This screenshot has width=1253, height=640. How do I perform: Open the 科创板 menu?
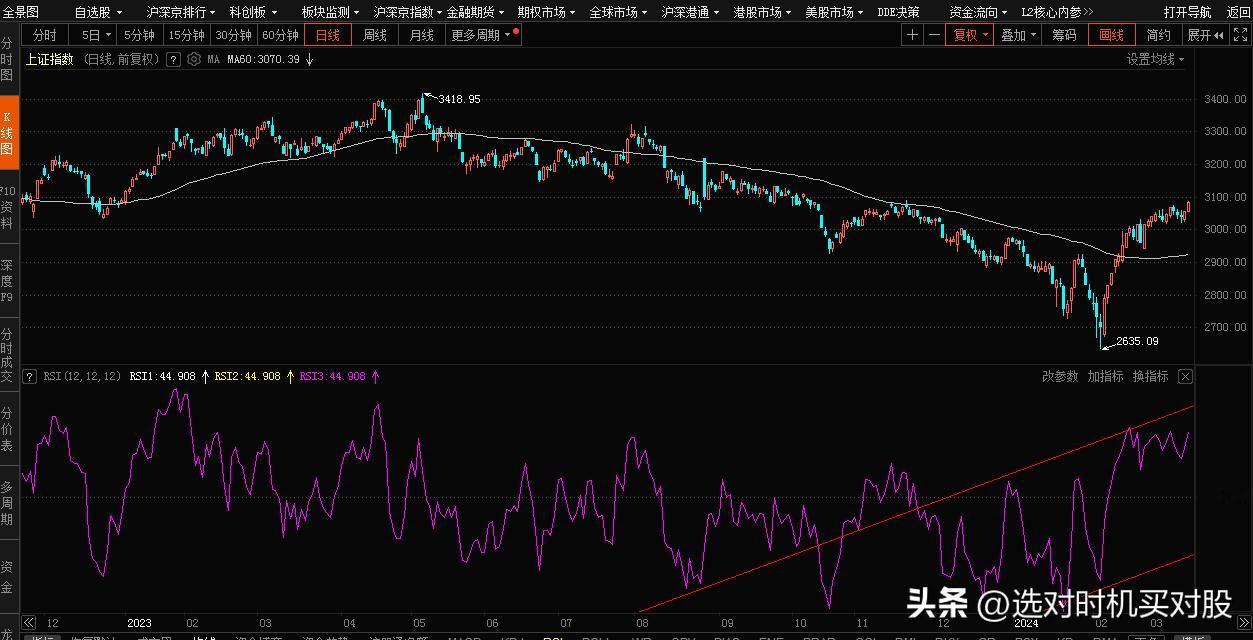253,12
